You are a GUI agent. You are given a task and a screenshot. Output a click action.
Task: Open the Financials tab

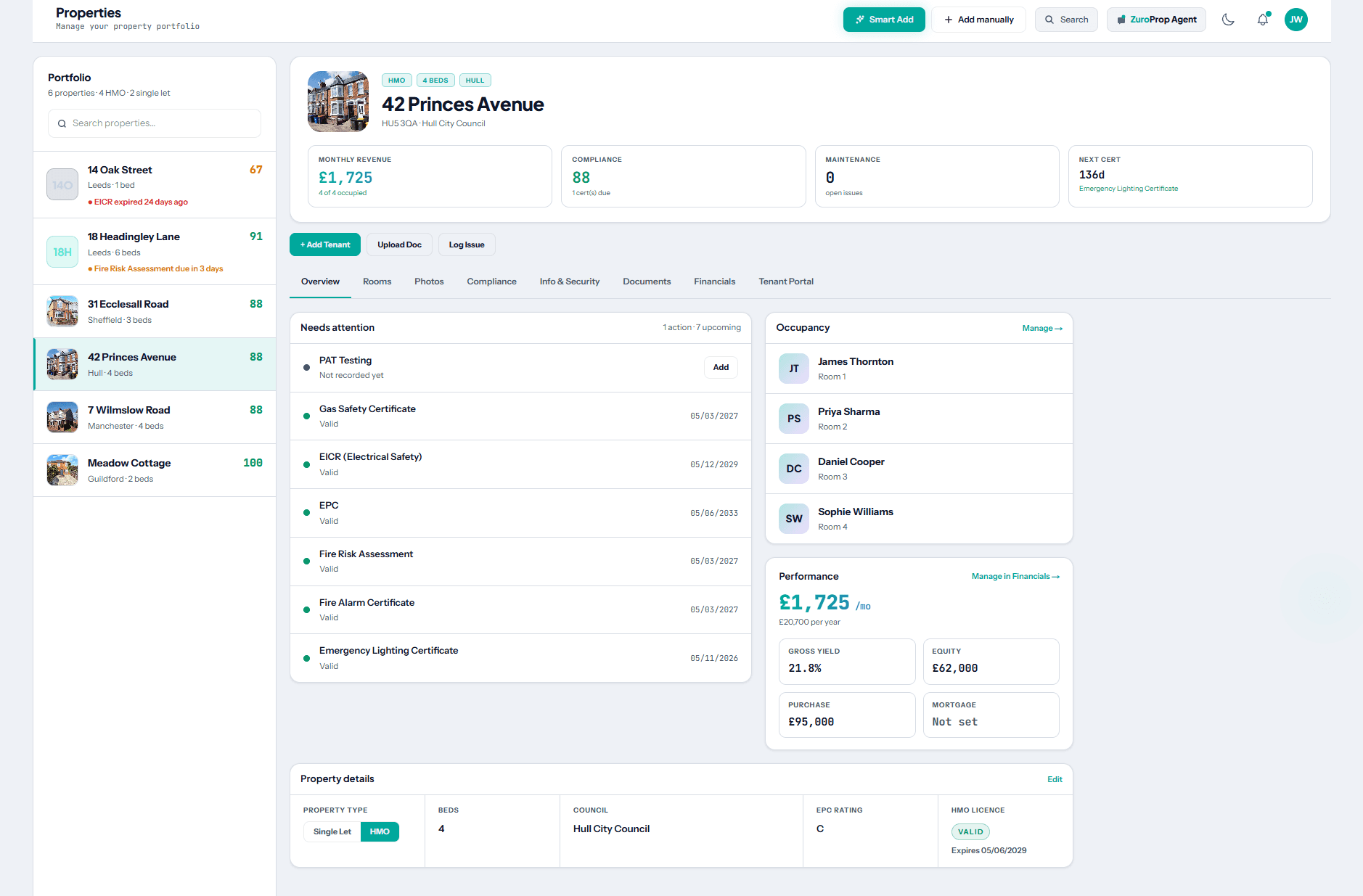(714, 281)
